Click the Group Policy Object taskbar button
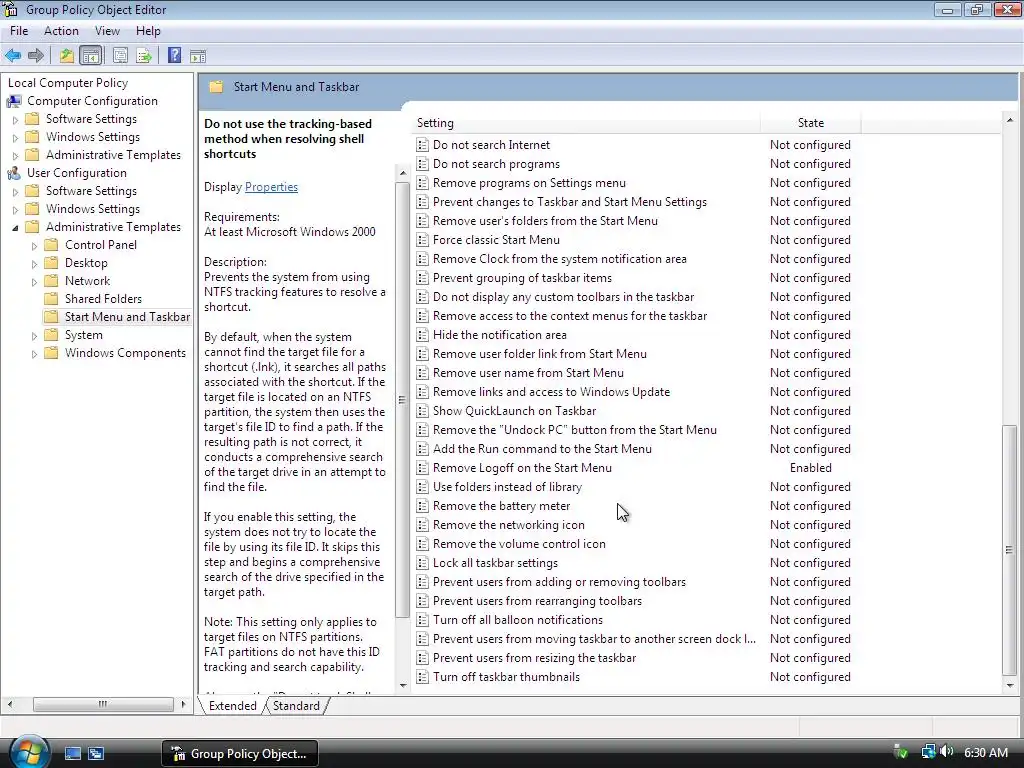Viewport: 1024px width, 768px height. 240,754
